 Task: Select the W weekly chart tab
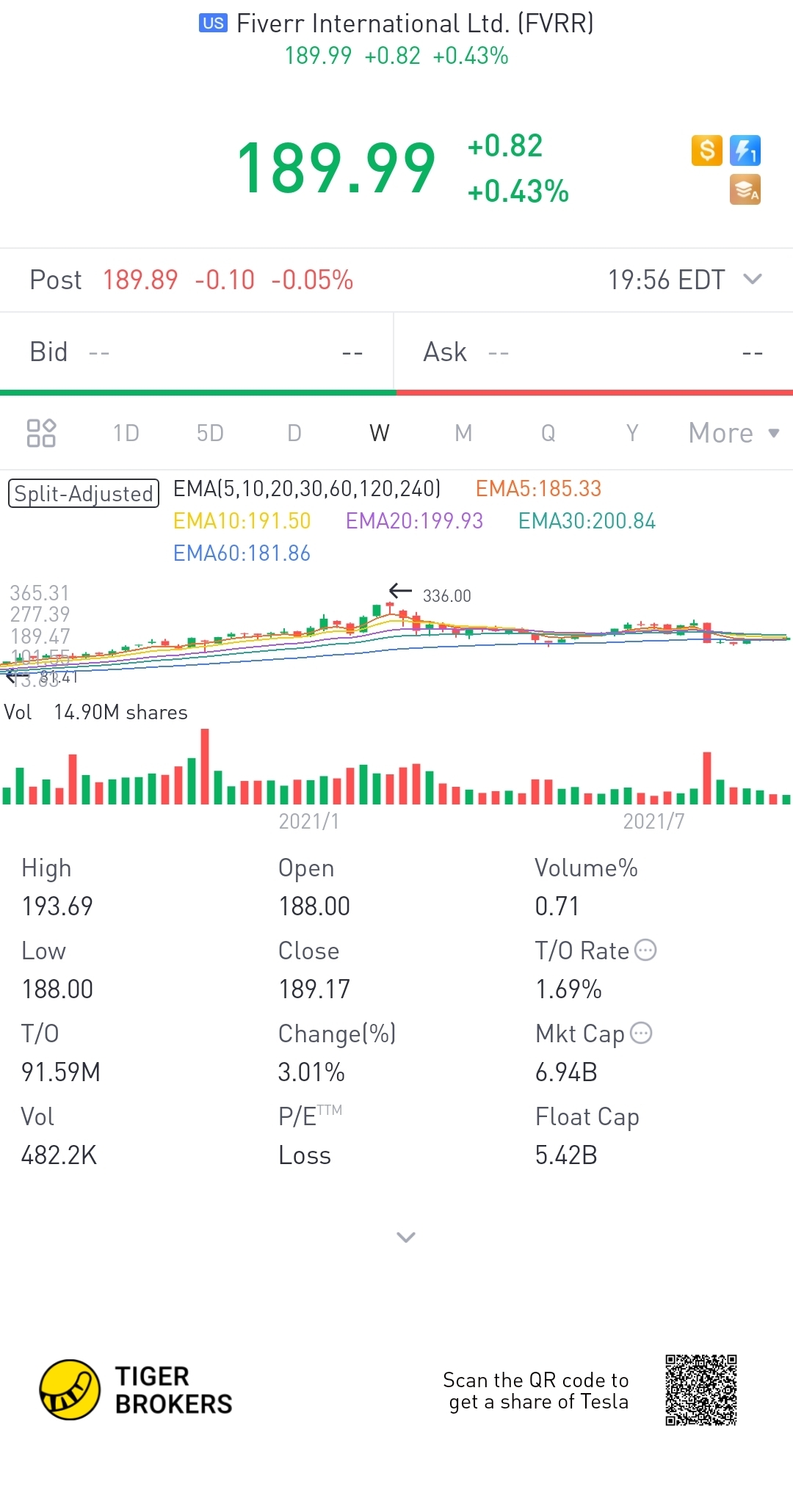pos(380,433)
